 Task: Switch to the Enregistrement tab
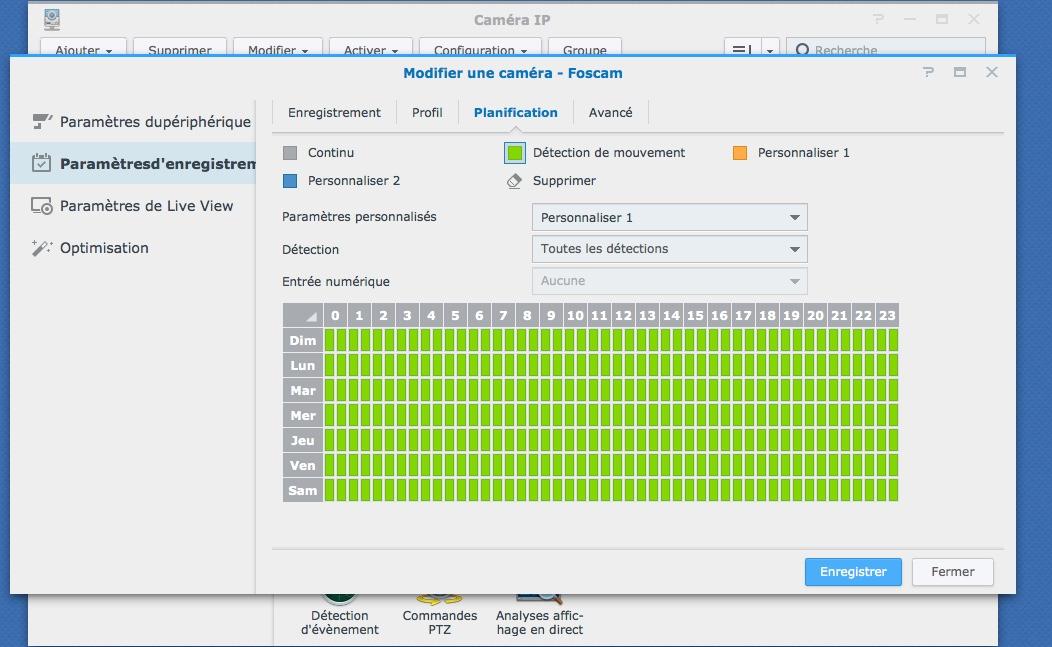click(334, 112)
